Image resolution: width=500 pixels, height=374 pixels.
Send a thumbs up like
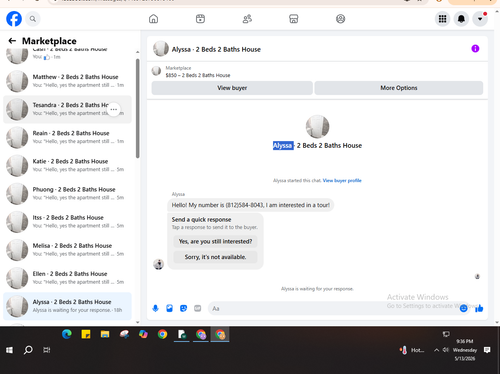point(479,308)
